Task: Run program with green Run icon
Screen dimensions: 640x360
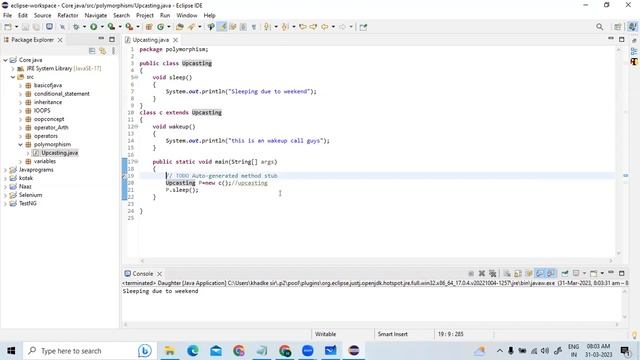Action: click(x=93, y=27)
